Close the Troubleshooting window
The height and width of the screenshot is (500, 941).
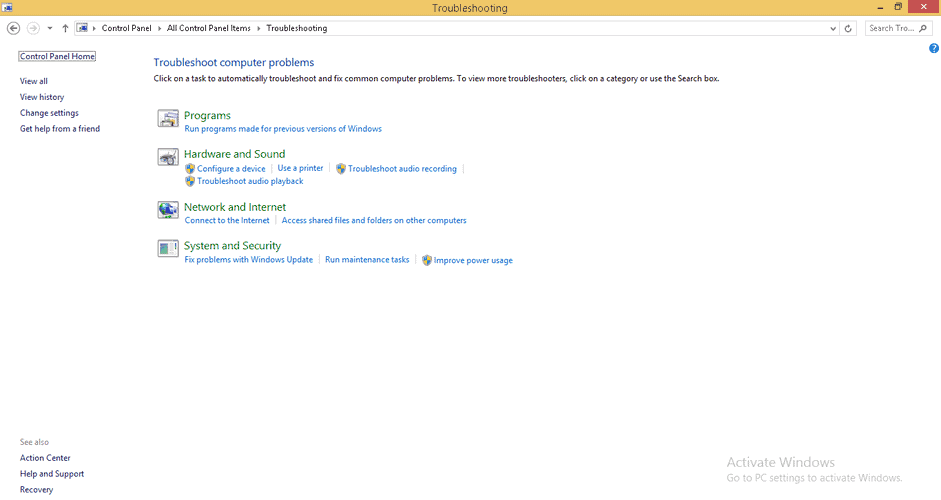[925, 7]
